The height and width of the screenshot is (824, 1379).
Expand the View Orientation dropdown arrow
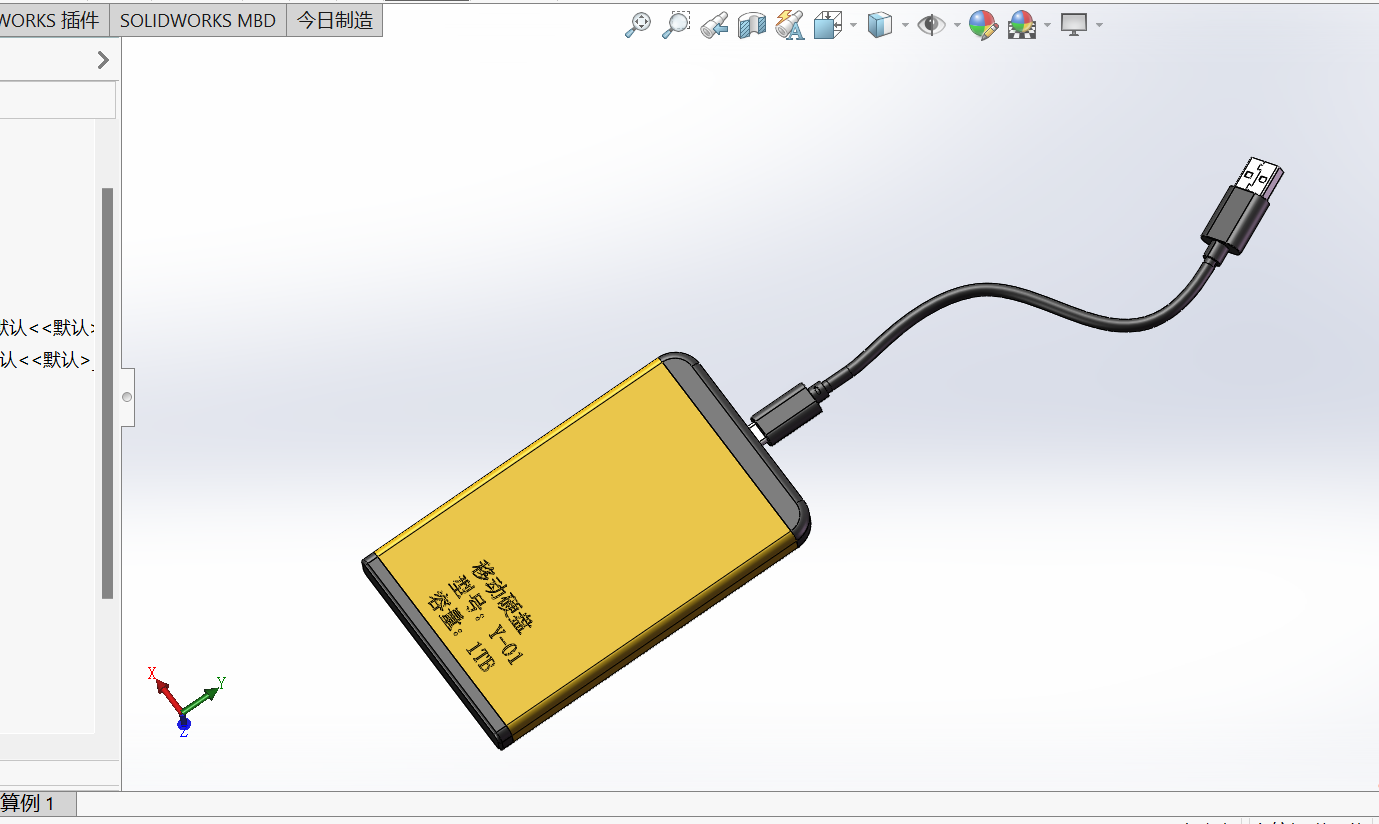[853, 25]
